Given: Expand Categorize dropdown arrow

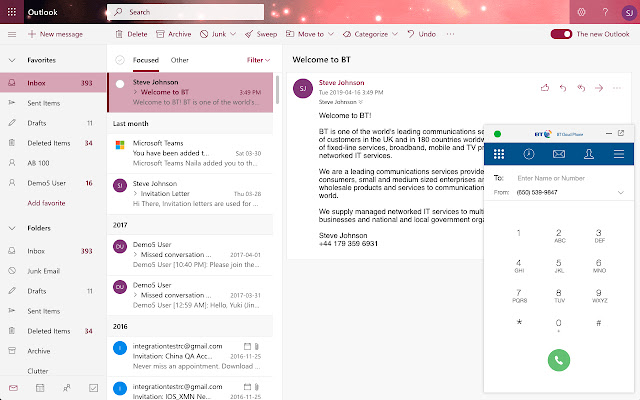Looking at the screenshot, I should pyautogui.click(x=395, y=34).
